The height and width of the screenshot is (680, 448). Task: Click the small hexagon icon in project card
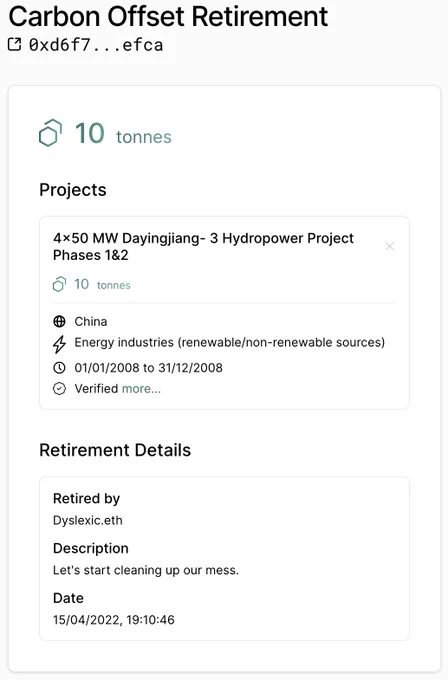pyautogui.click(x=59, y=284)
